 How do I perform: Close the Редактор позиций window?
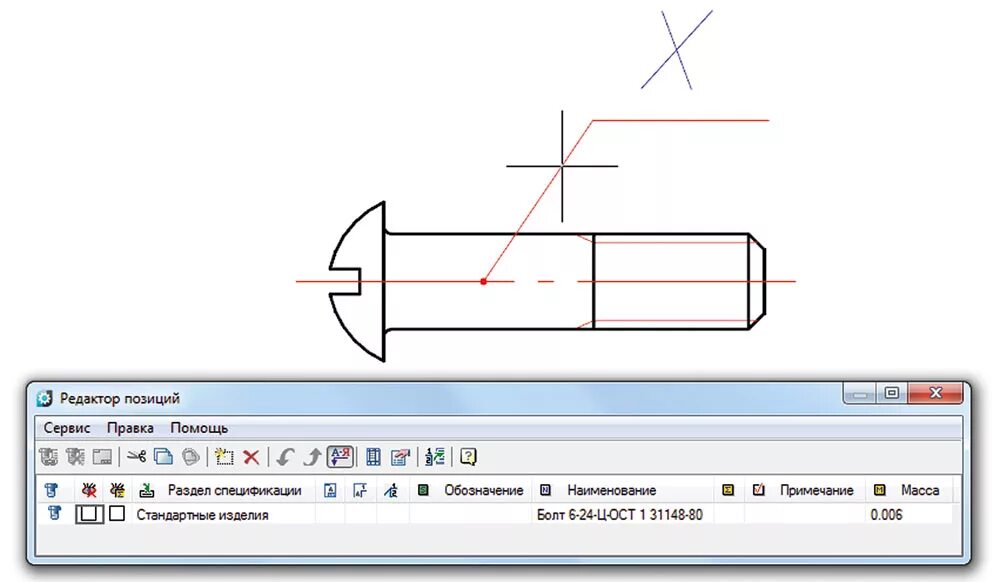coord(935,393)
